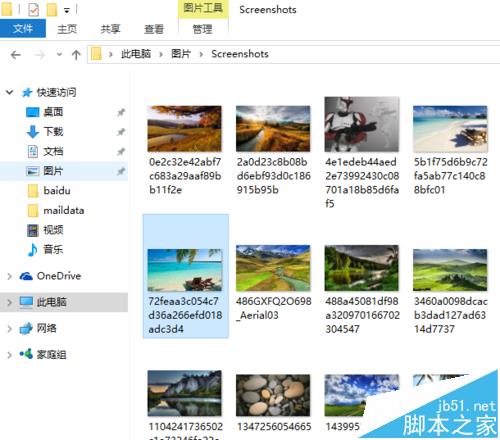This screenshot has width=500, height=440.
Task: Select thumbnail of image 2a0d23c8b08bd6ebf93d0c186915b95b
Action: pyautogui.click(x=273, y=129)
